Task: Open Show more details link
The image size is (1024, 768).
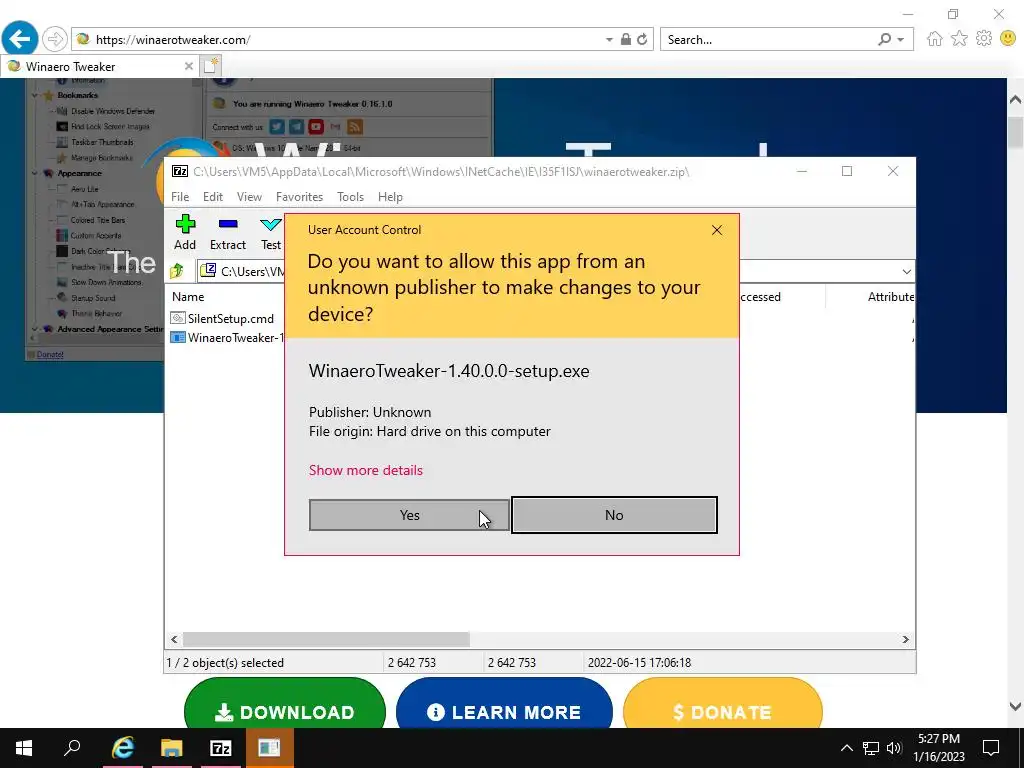Action: pyautogui.click(x=366, y=470)
